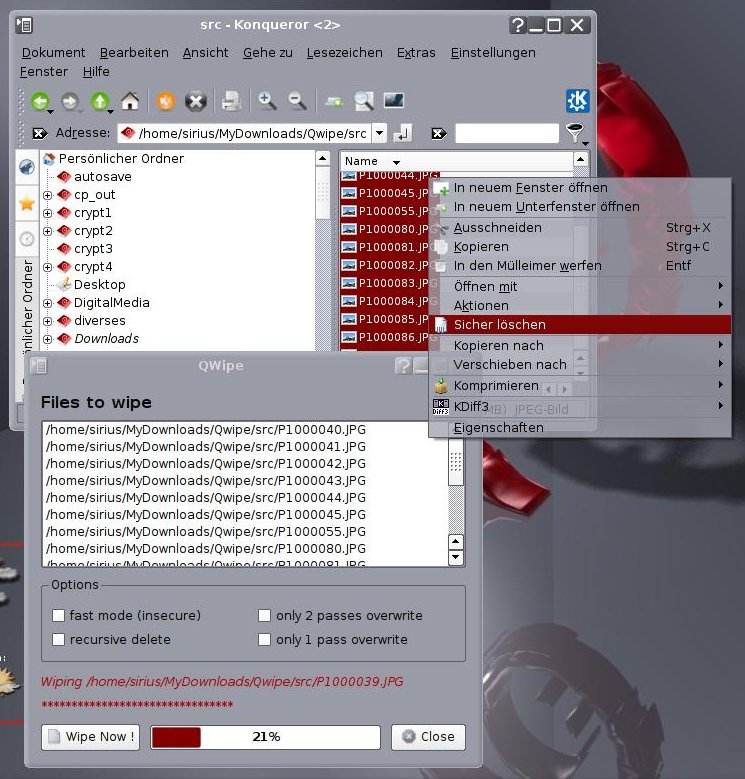The height and width of the screenshot is (779, 745).
Task: Expand the crypt4 folder node
Action: point(48,267)
